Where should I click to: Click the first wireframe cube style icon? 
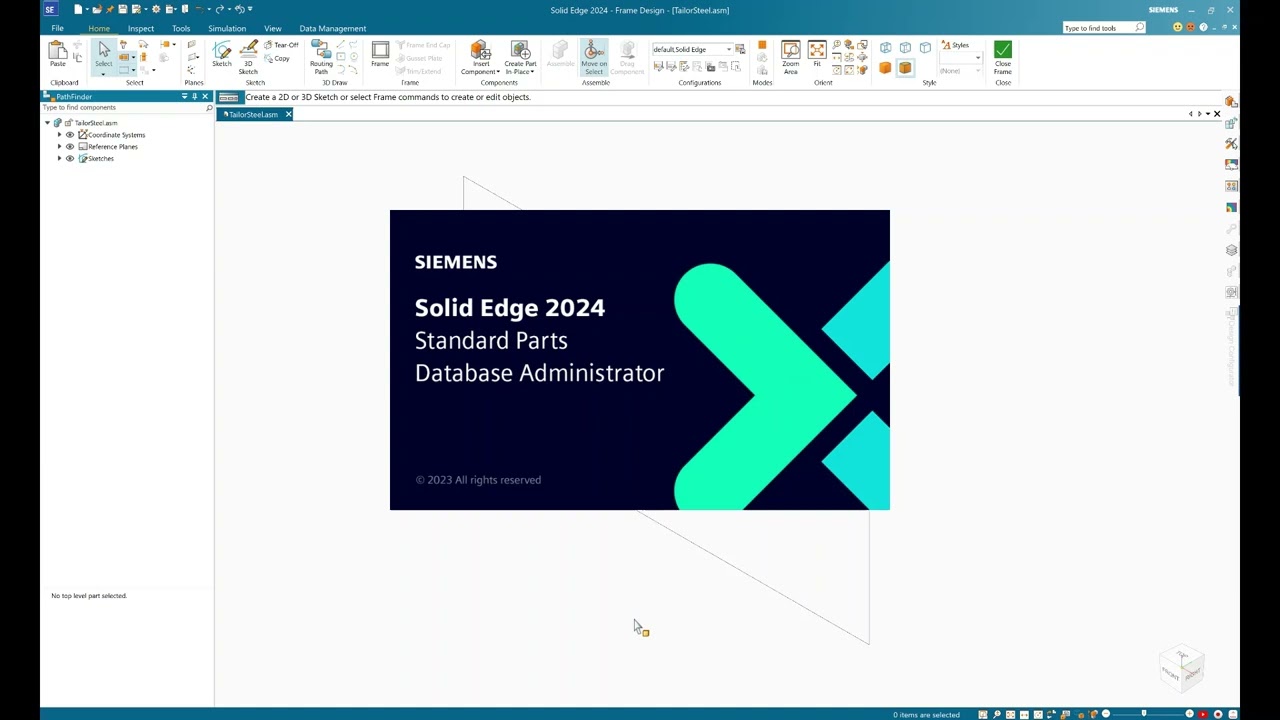pyautogui.click(x=885, y=47)
